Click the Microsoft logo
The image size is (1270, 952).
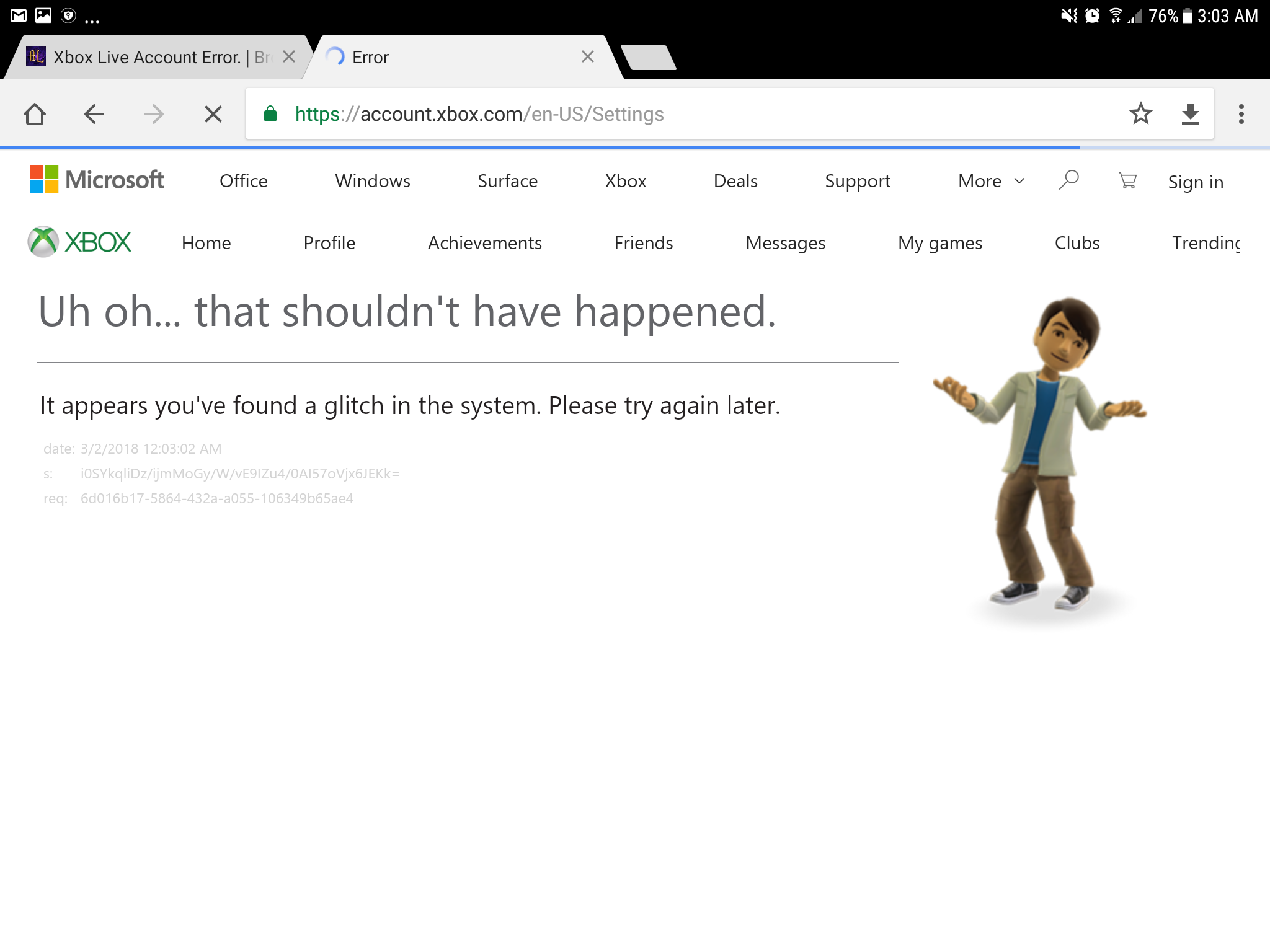97,180
